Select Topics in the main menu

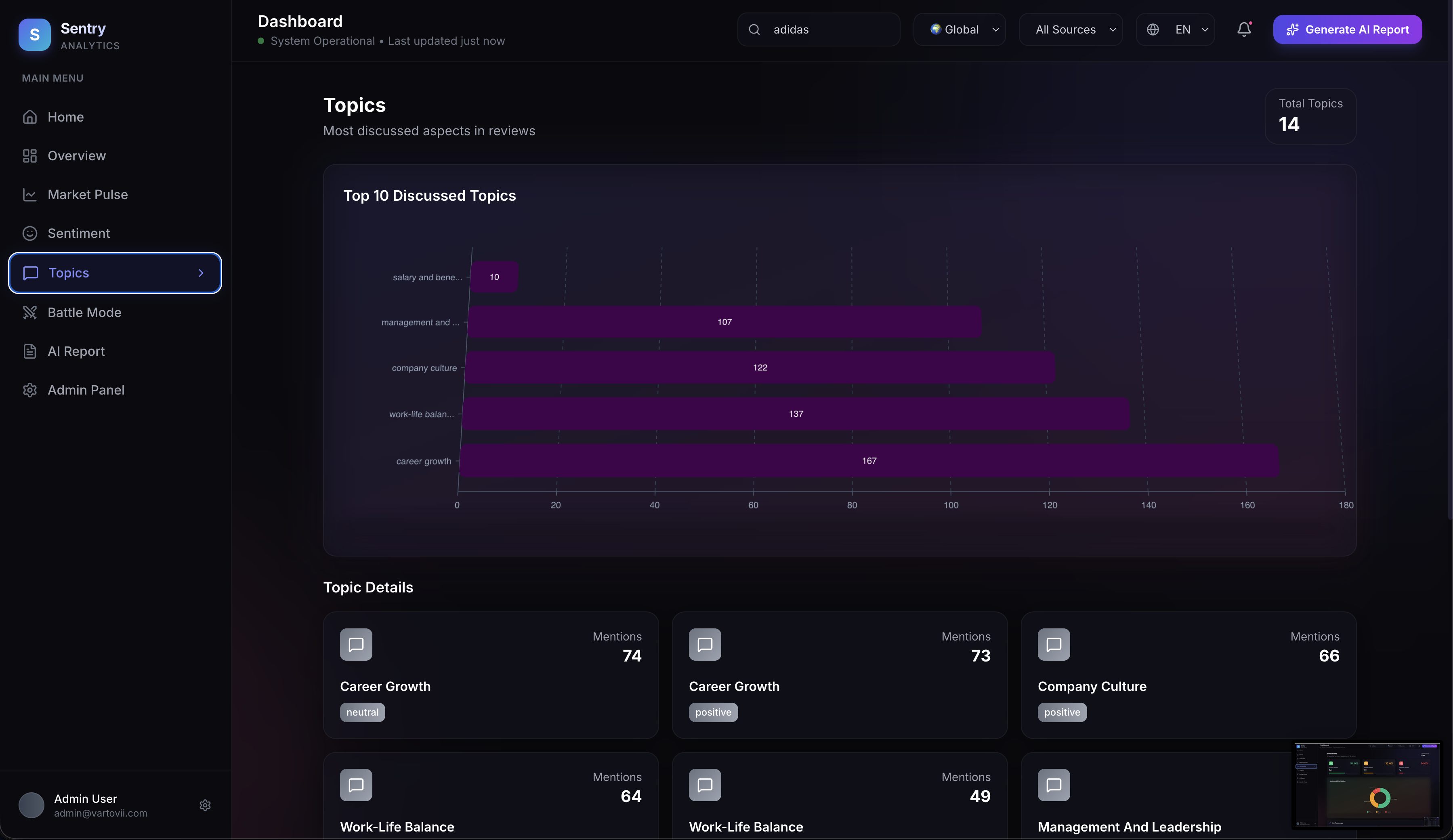[x=68, y=273]
